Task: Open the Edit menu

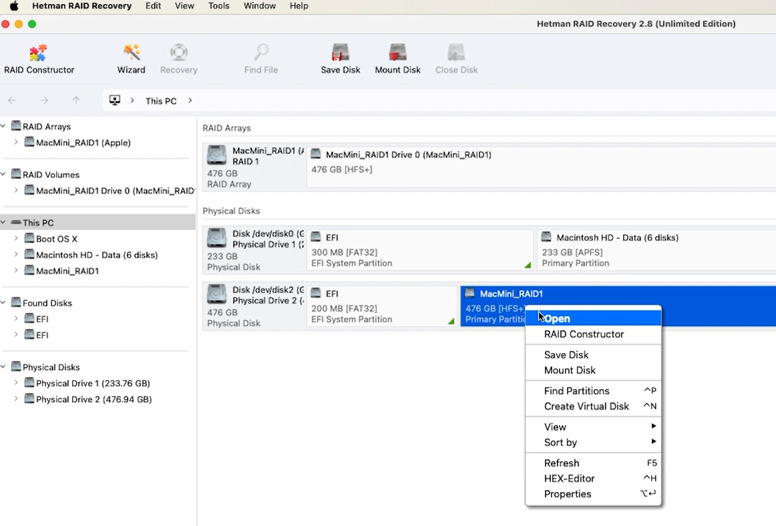Action: [x=153, y=6]
